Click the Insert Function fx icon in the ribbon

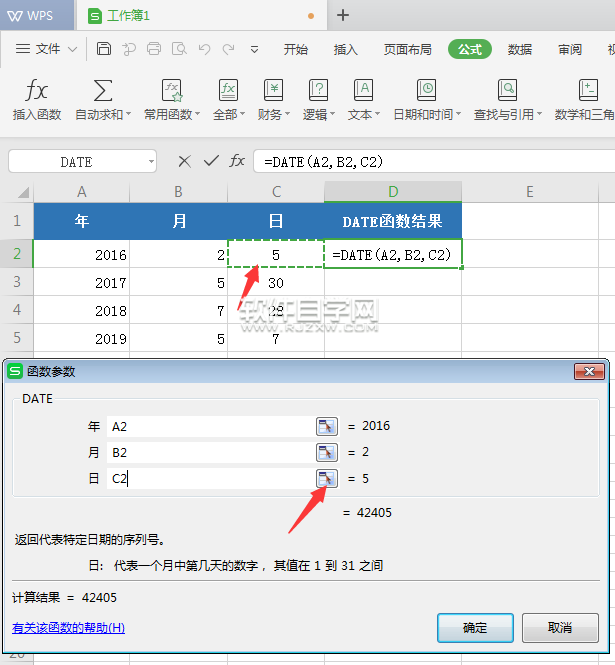point(36,90)
